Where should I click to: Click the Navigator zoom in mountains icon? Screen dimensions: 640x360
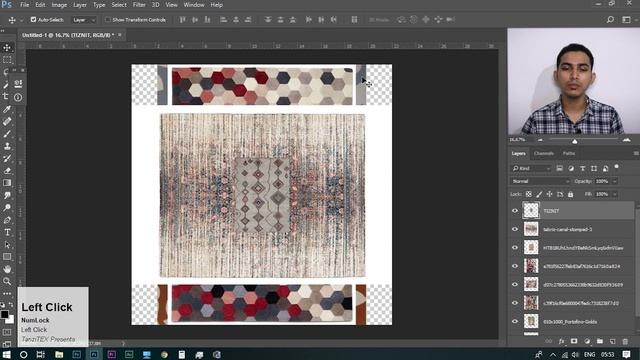(627, 140)
